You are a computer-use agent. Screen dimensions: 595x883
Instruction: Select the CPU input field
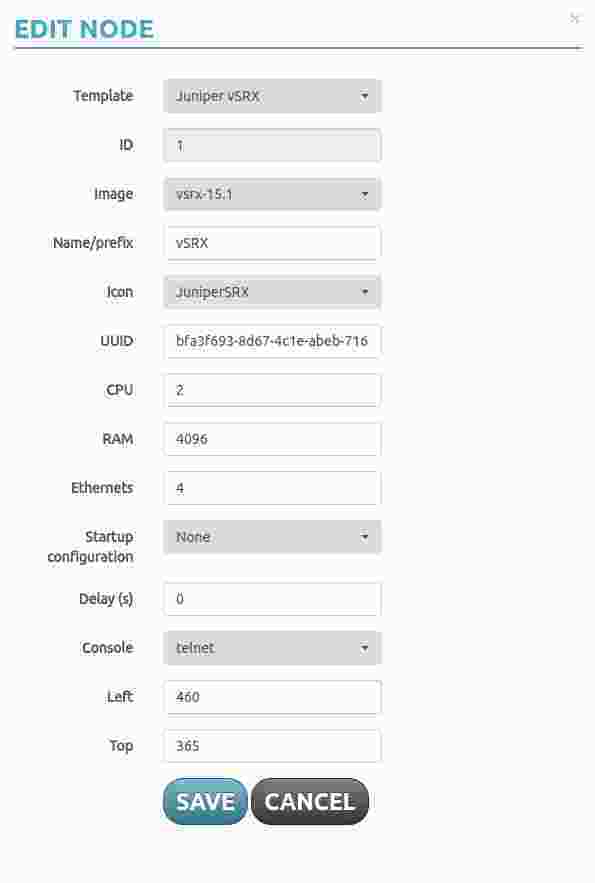click(x=272, y=390)
